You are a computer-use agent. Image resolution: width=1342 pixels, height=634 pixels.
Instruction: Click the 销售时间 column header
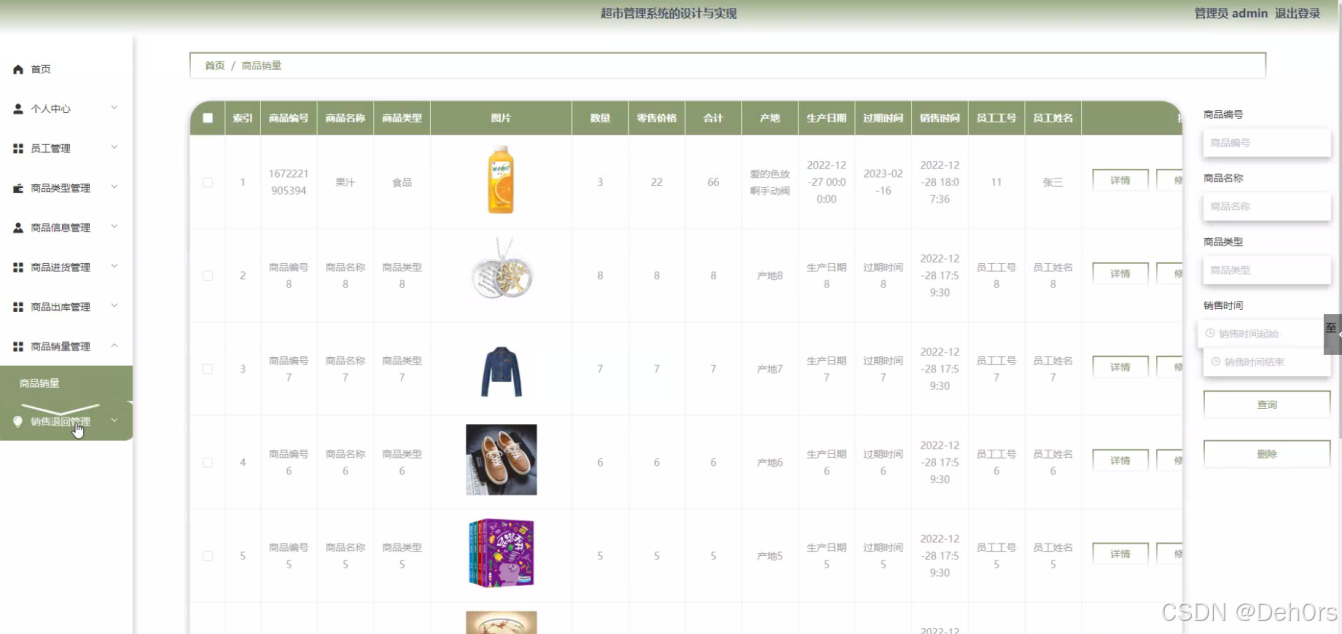940,118
